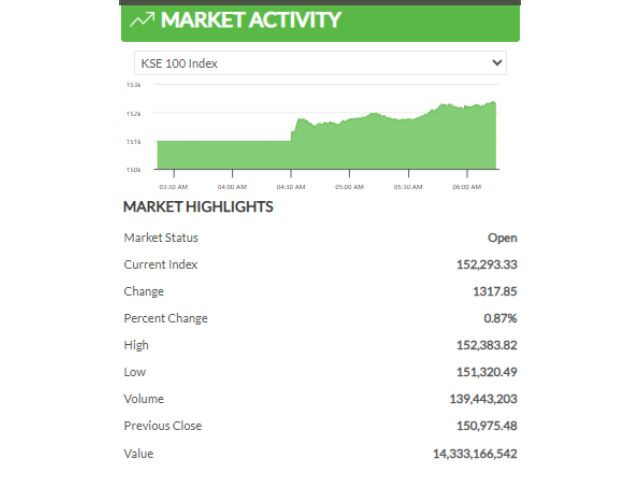640x480 pixels.
Task: Click the Market Activity header title
Action: (251, 20)
